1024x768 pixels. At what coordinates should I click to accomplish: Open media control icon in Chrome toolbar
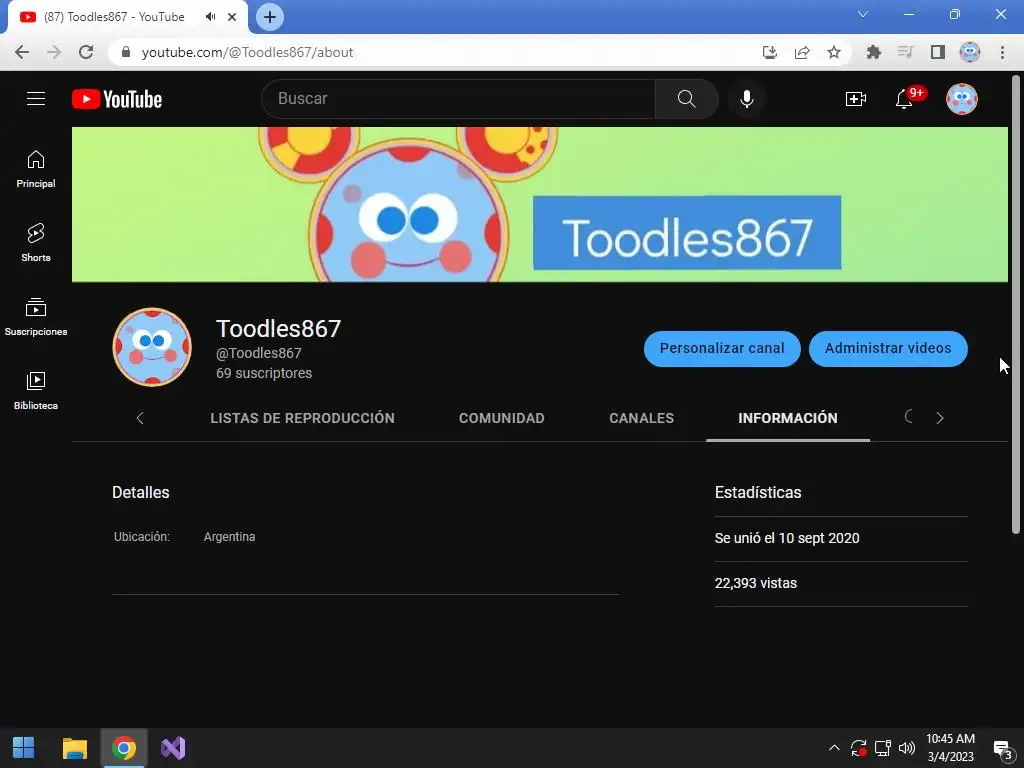pos(905,52)
